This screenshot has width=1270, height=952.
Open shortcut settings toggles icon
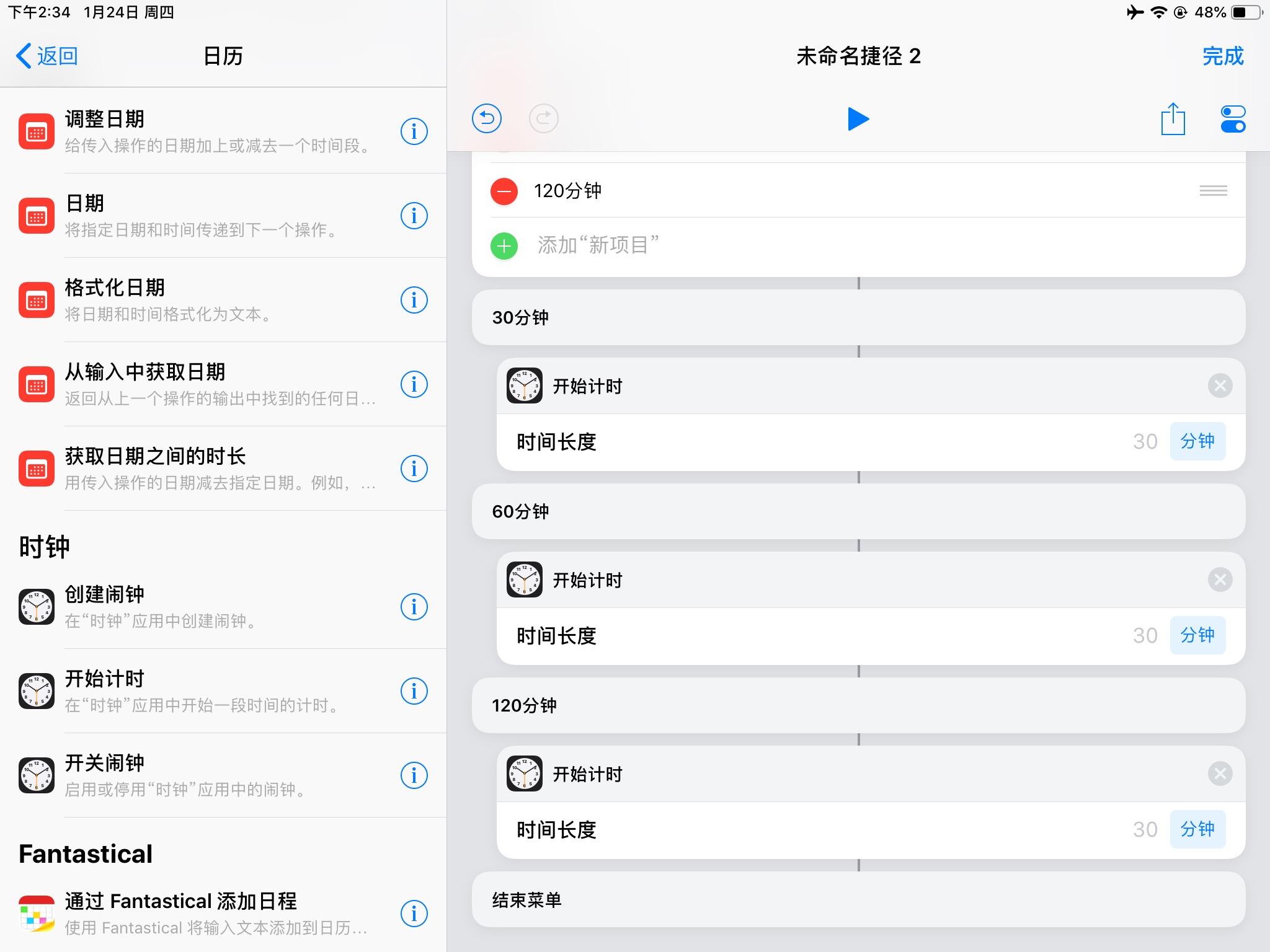click(x=1233, y=119)
